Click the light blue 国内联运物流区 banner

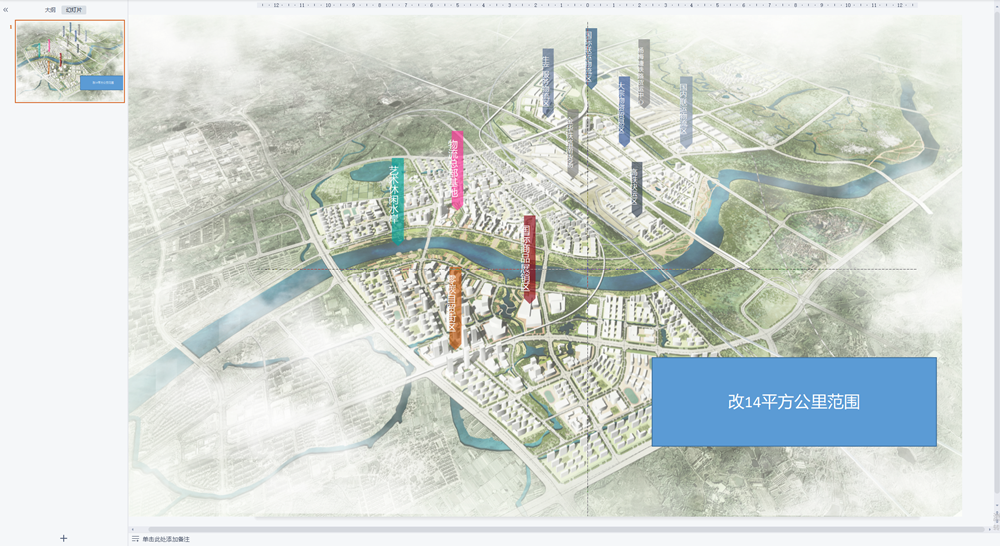coord(686,110)
